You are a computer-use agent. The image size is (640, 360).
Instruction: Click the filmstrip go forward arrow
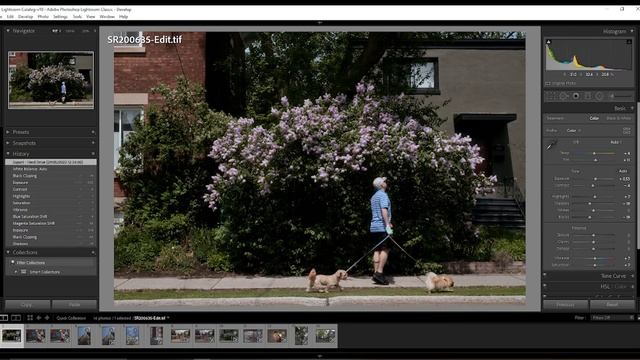coord(47,318)
